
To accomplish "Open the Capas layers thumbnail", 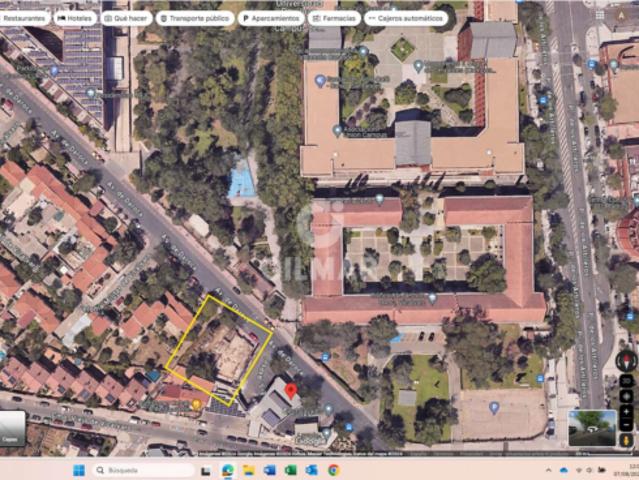I will point(11,428).
